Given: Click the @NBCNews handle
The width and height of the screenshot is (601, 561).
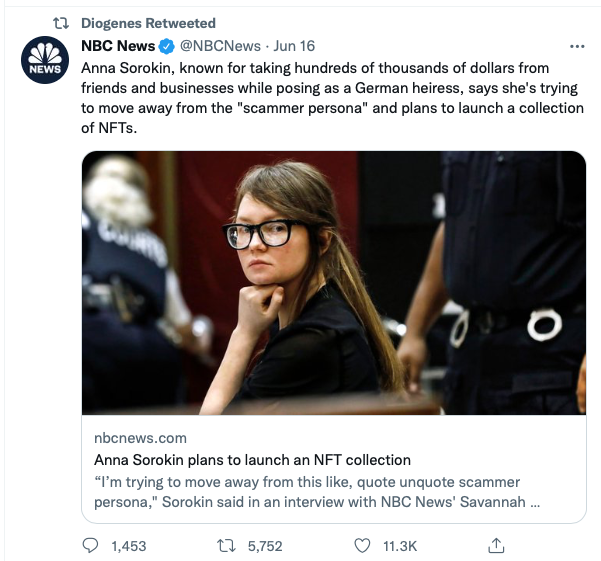Looking at the screenshot, I should (x=220, y=46).
